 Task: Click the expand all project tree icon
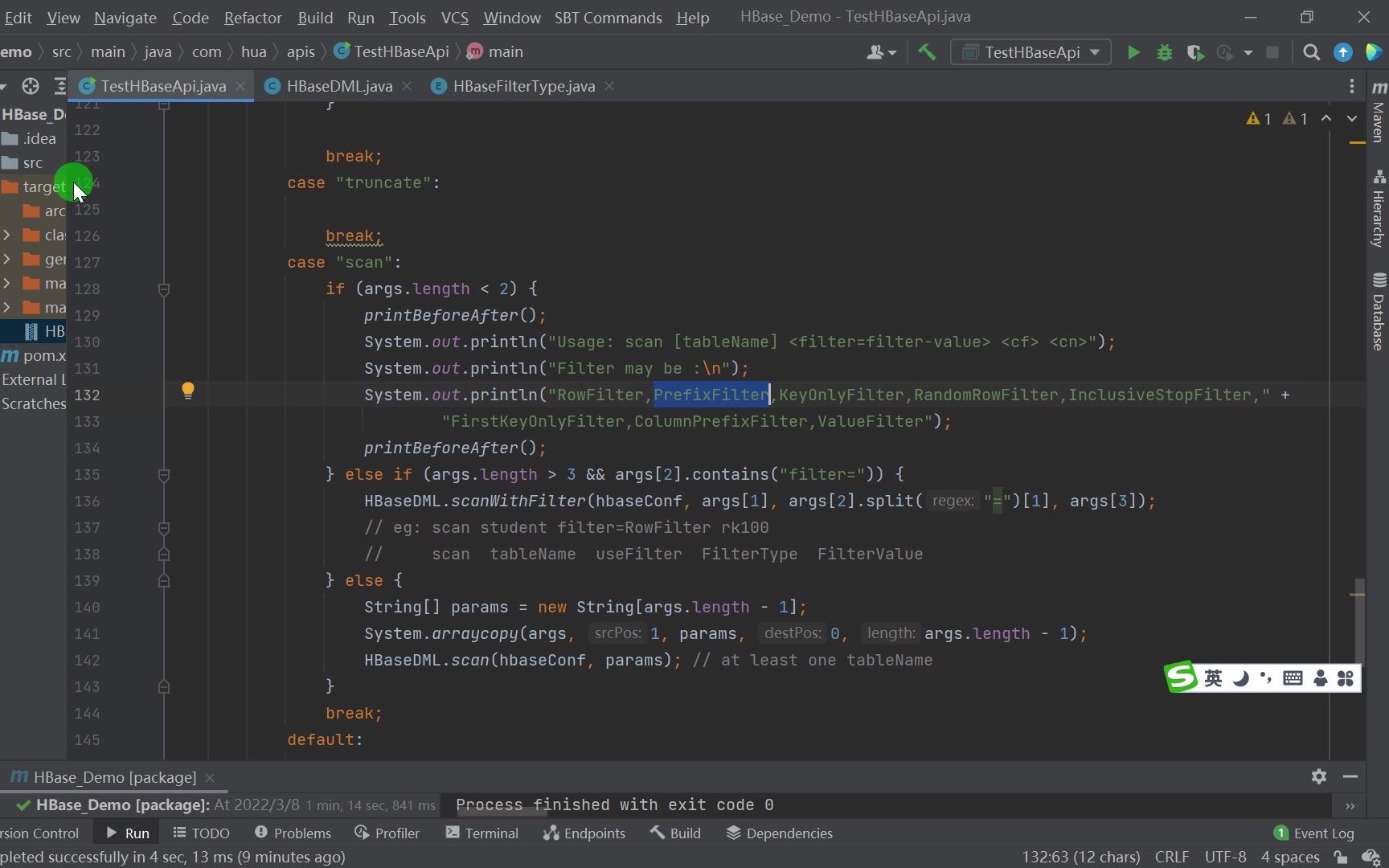point(59,86)
